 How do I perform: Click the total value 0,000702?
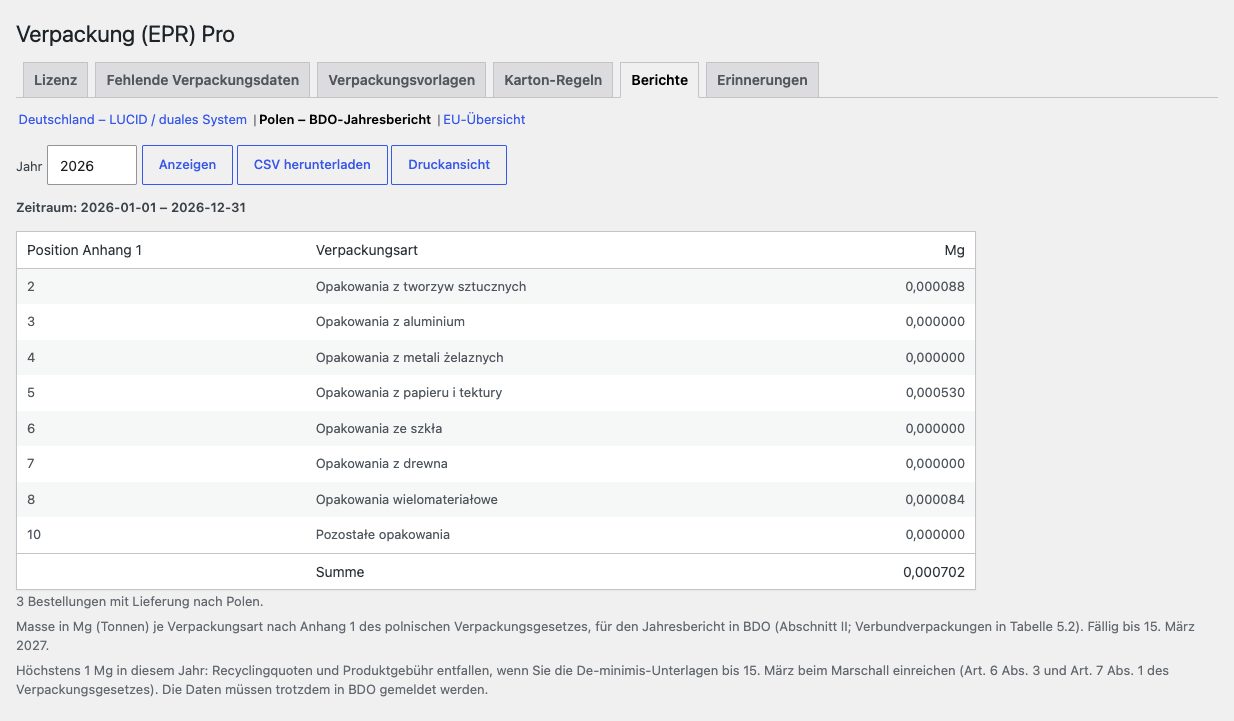tap(934, 573)
